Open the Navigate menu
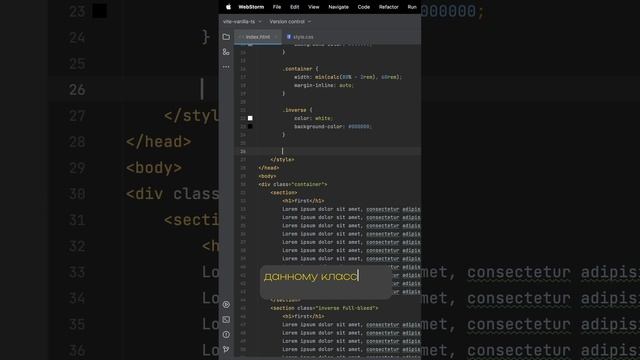The image size is (640, 360). pos(338,7)
